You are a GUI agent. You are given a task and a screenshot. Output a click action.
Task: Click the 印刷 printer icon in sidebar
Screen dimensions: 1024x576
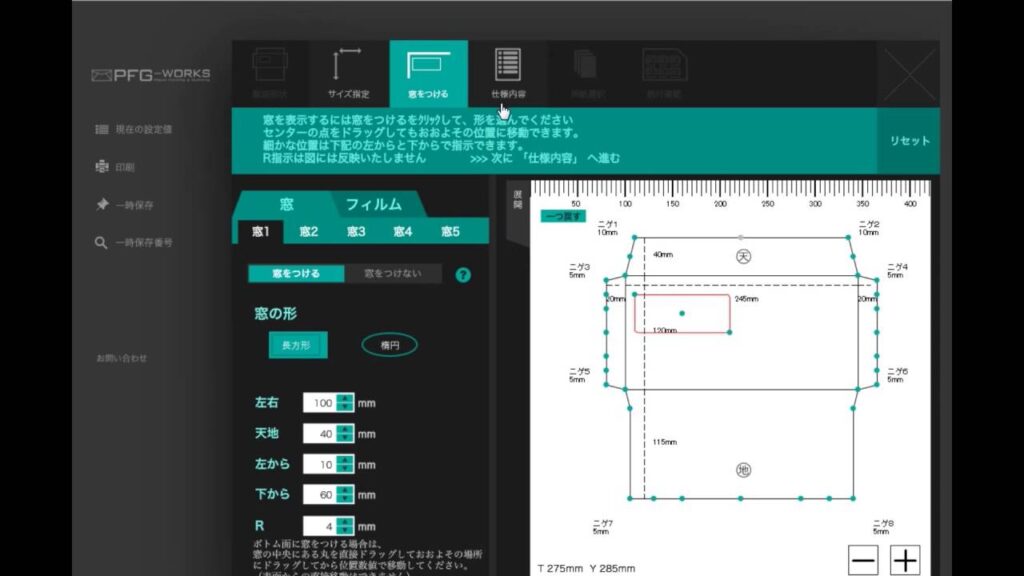102,167
